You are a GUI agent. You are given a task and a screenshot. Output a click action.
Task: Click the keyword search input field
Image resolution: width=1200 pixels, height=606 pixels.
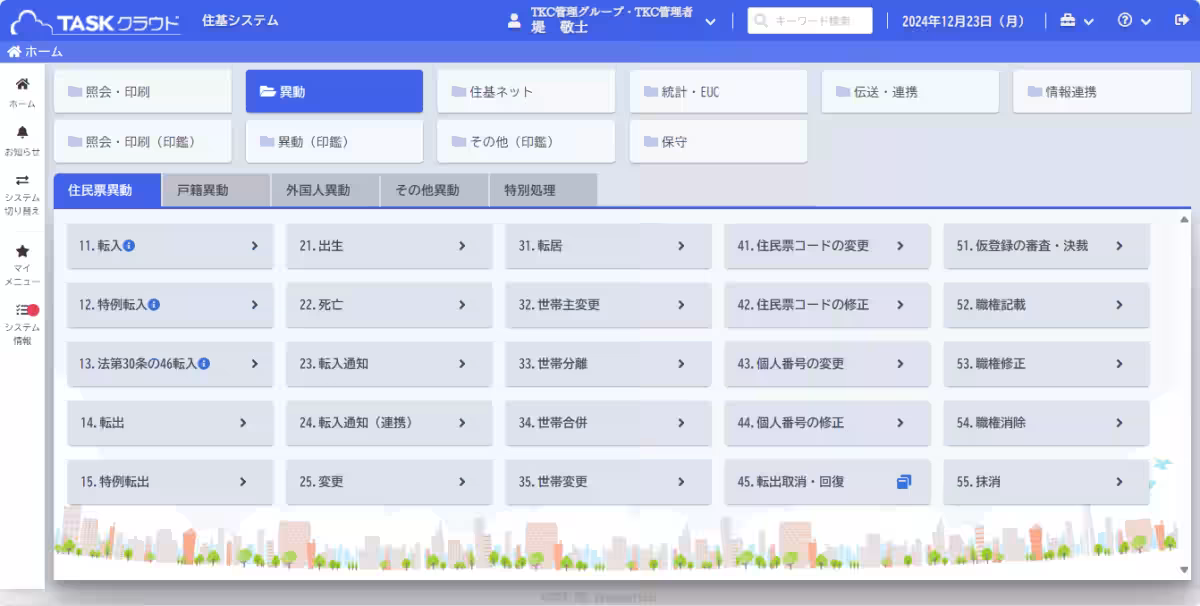click(x=810, y=19)
